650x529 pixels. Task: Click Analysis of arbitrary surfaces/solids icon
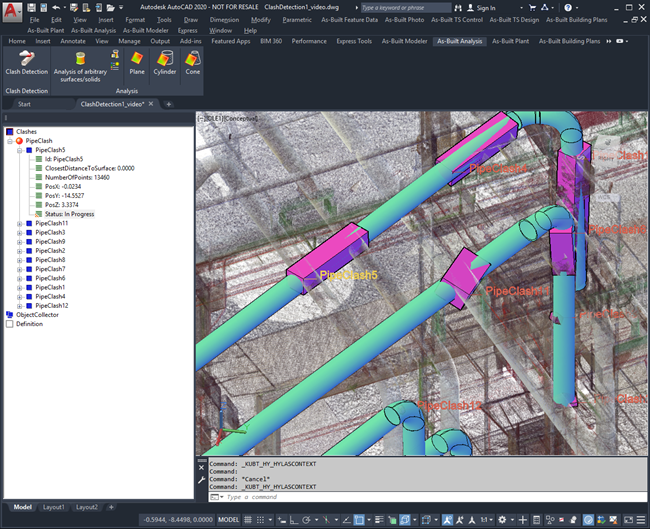(80, 58)
